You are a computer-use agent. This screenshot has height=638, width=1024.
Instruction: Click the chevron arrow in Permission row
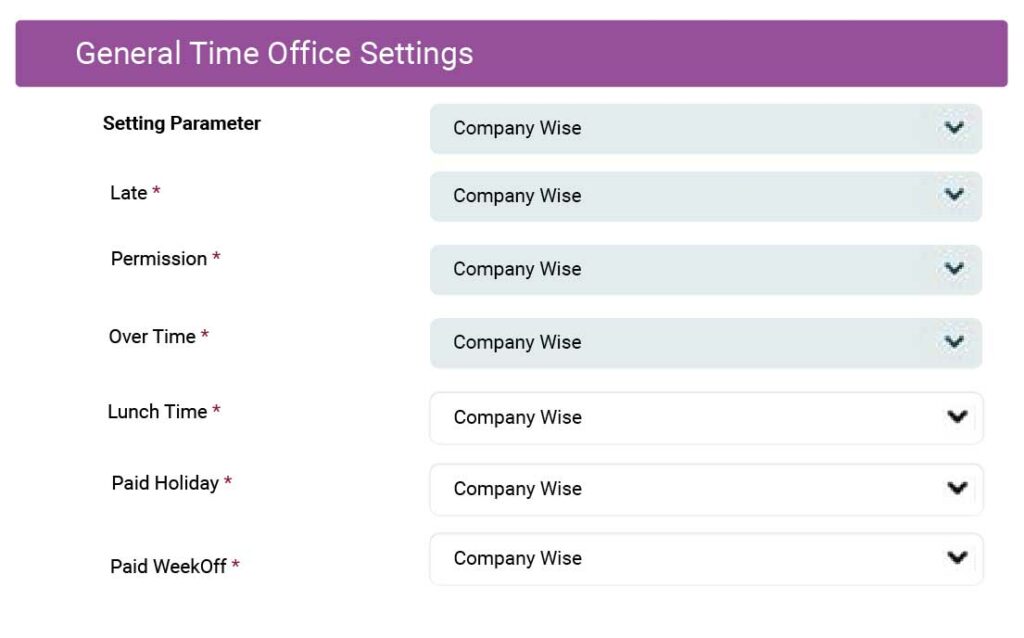coord(954,268)
